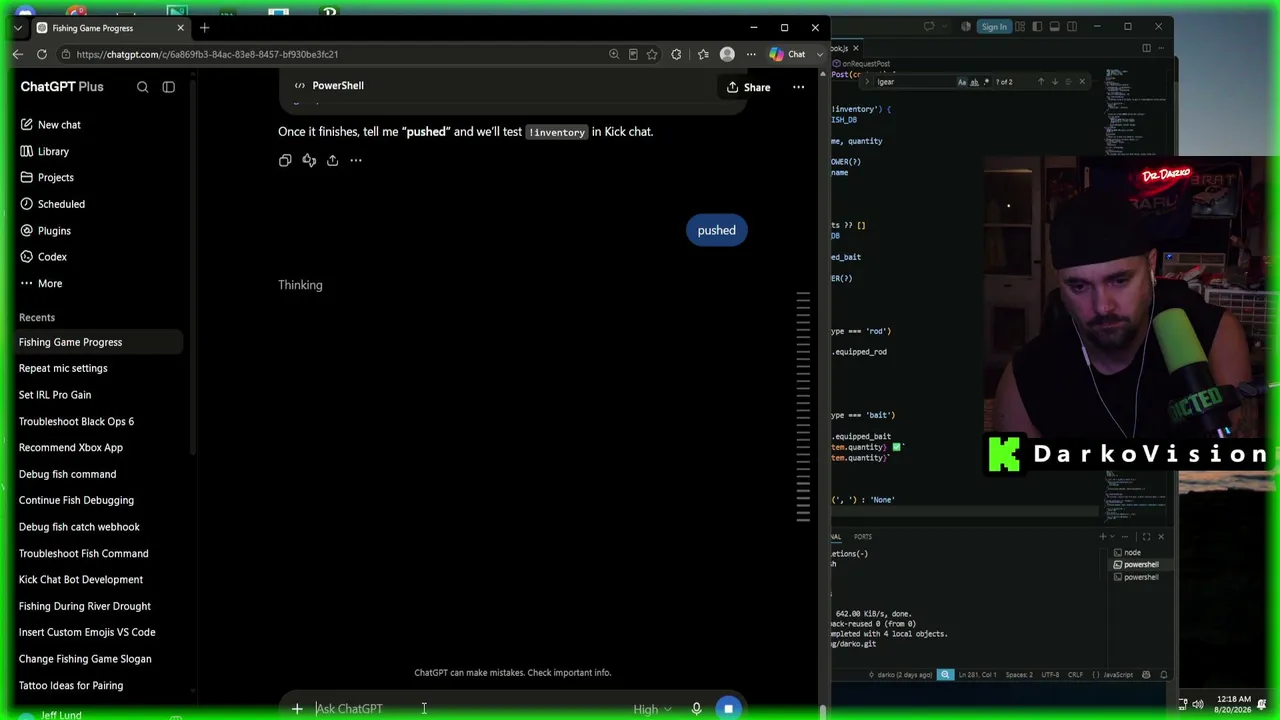Screen dimensions: 1280x720
Task: Click the microphone dictate icon
Action: point(696,709)
